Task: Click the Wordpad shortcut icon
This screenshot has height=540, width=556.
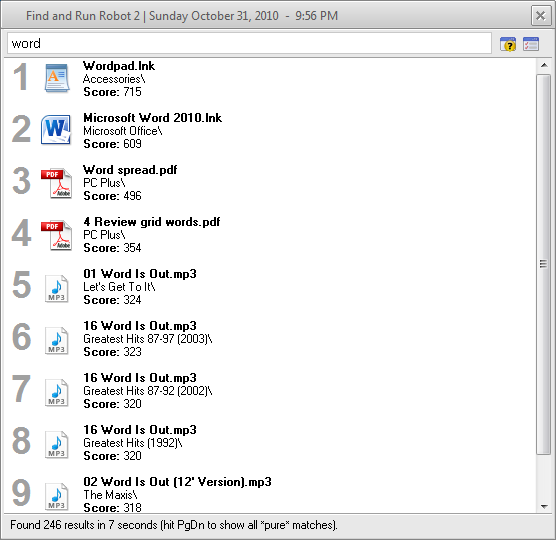Action: tap(57, 78)
